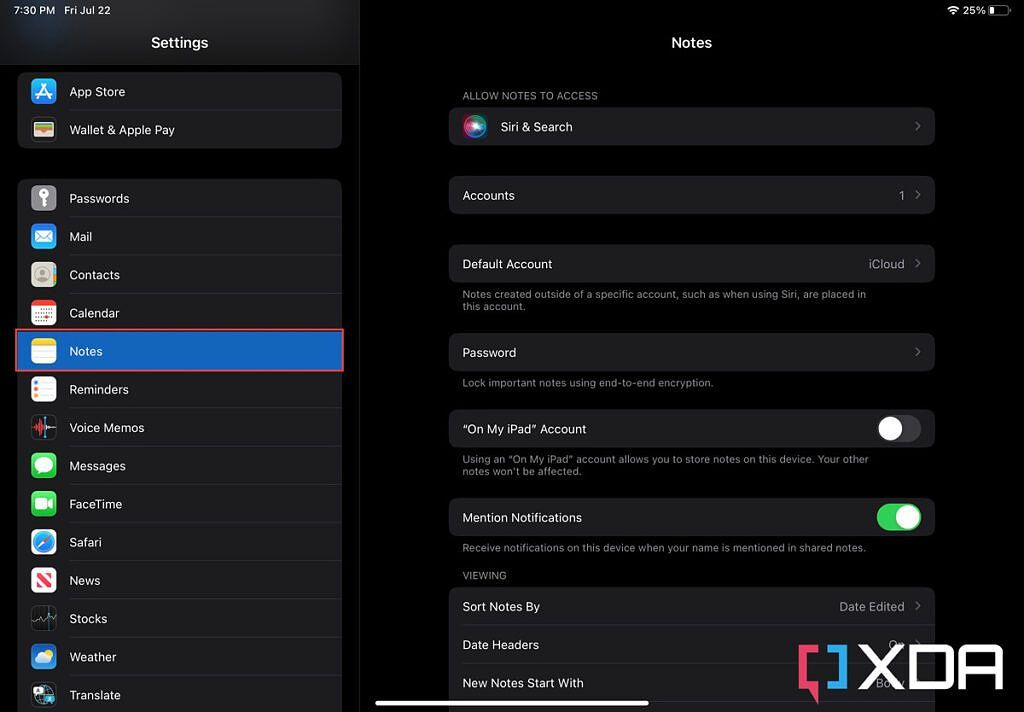Toggle the "On My iPad" Account switch
The image size is (1024, 712).
tap(899, 429)
